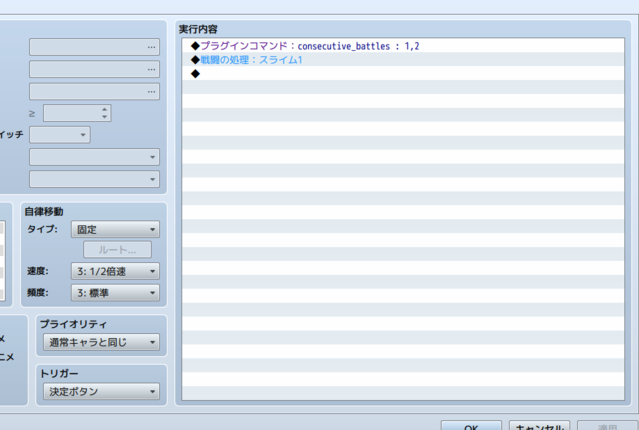Click the OK button
The height and width of the screenshot is (430, 639).
tap(471, 426)
